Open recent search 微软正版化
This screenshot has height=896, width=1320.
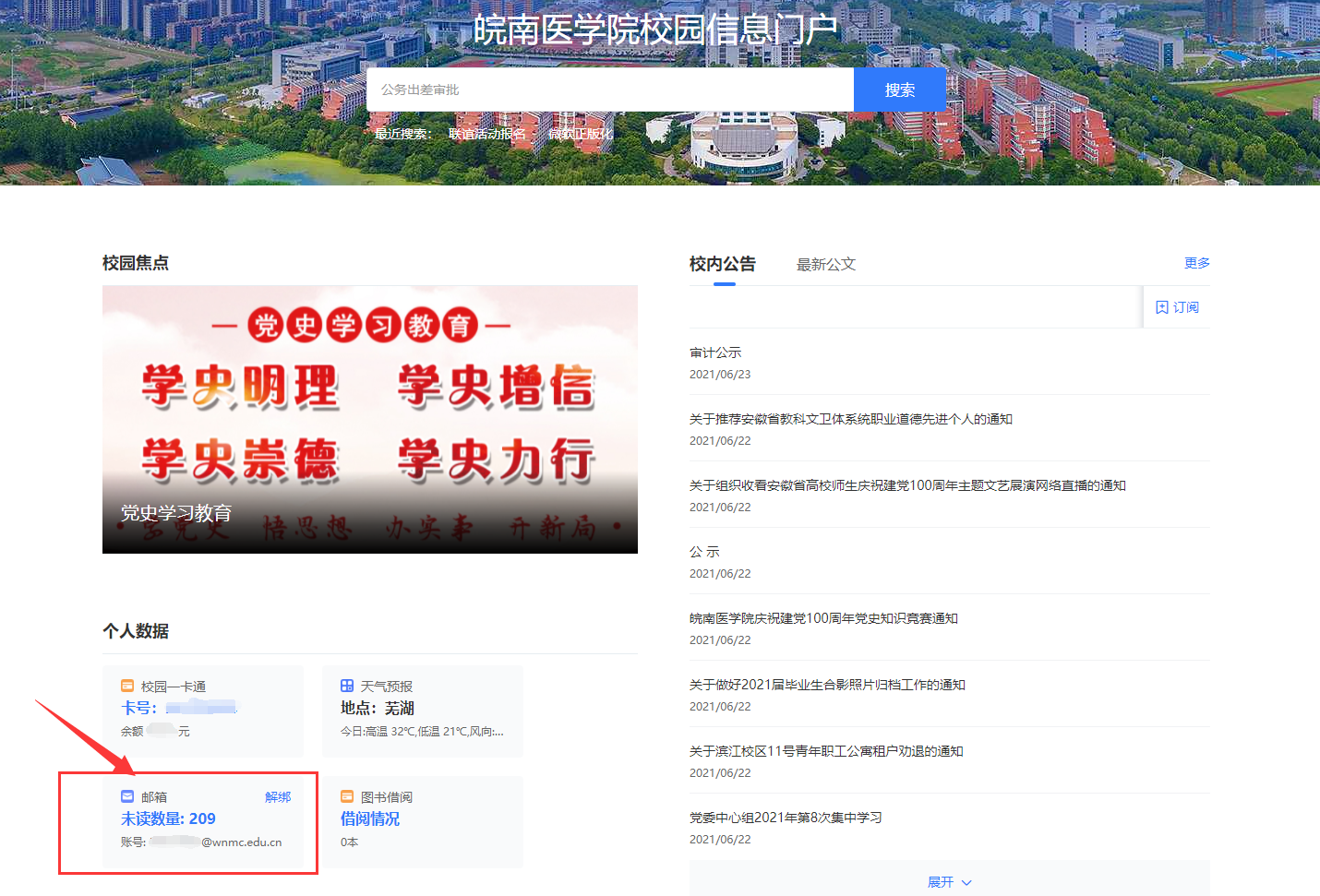pos(580,134)
